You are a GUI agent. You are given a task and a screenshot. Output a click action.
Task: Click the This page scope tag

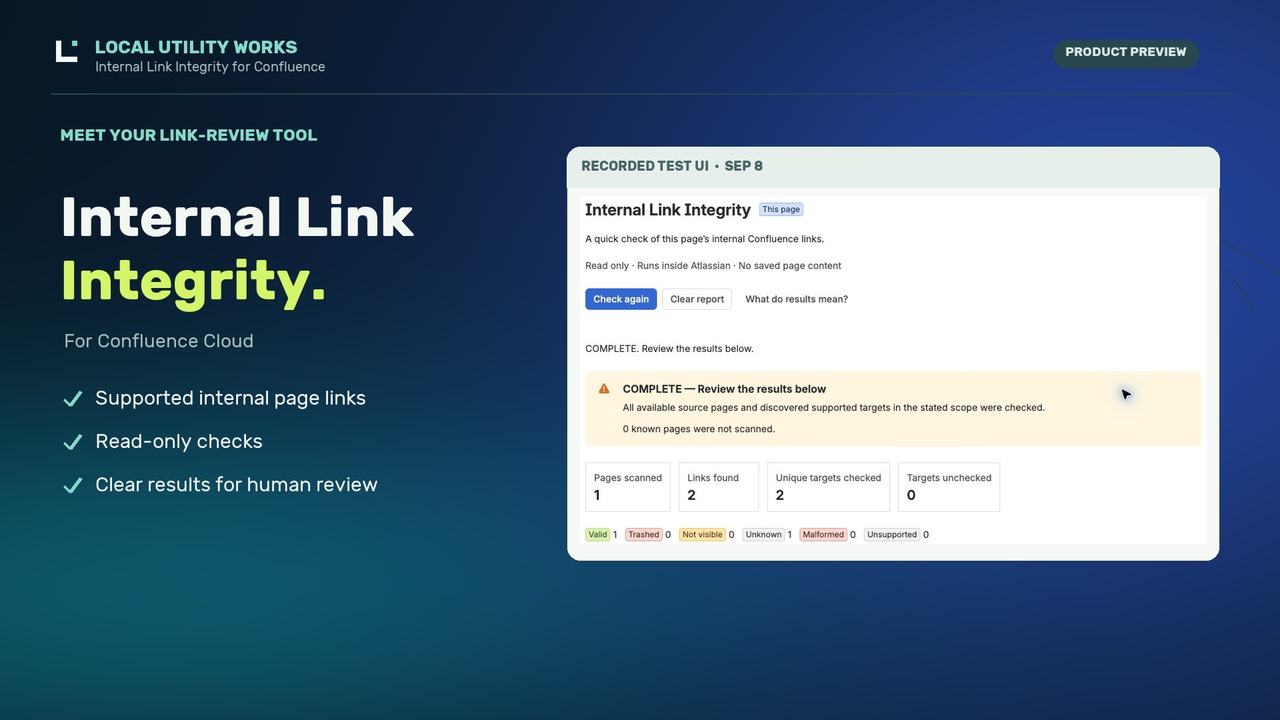pos(781,209)
